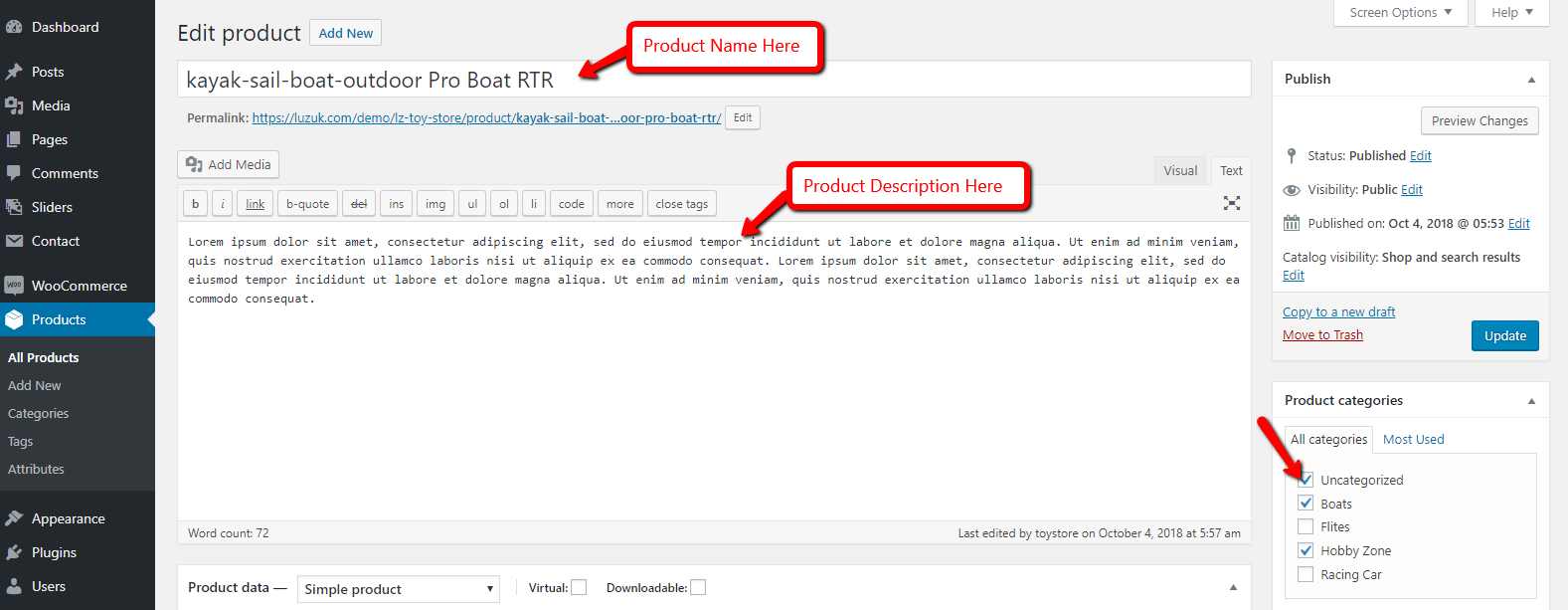The height and width of the screenshot is (610, 1568).
Task: Click the Preview Changes button
Action: 1480,120
